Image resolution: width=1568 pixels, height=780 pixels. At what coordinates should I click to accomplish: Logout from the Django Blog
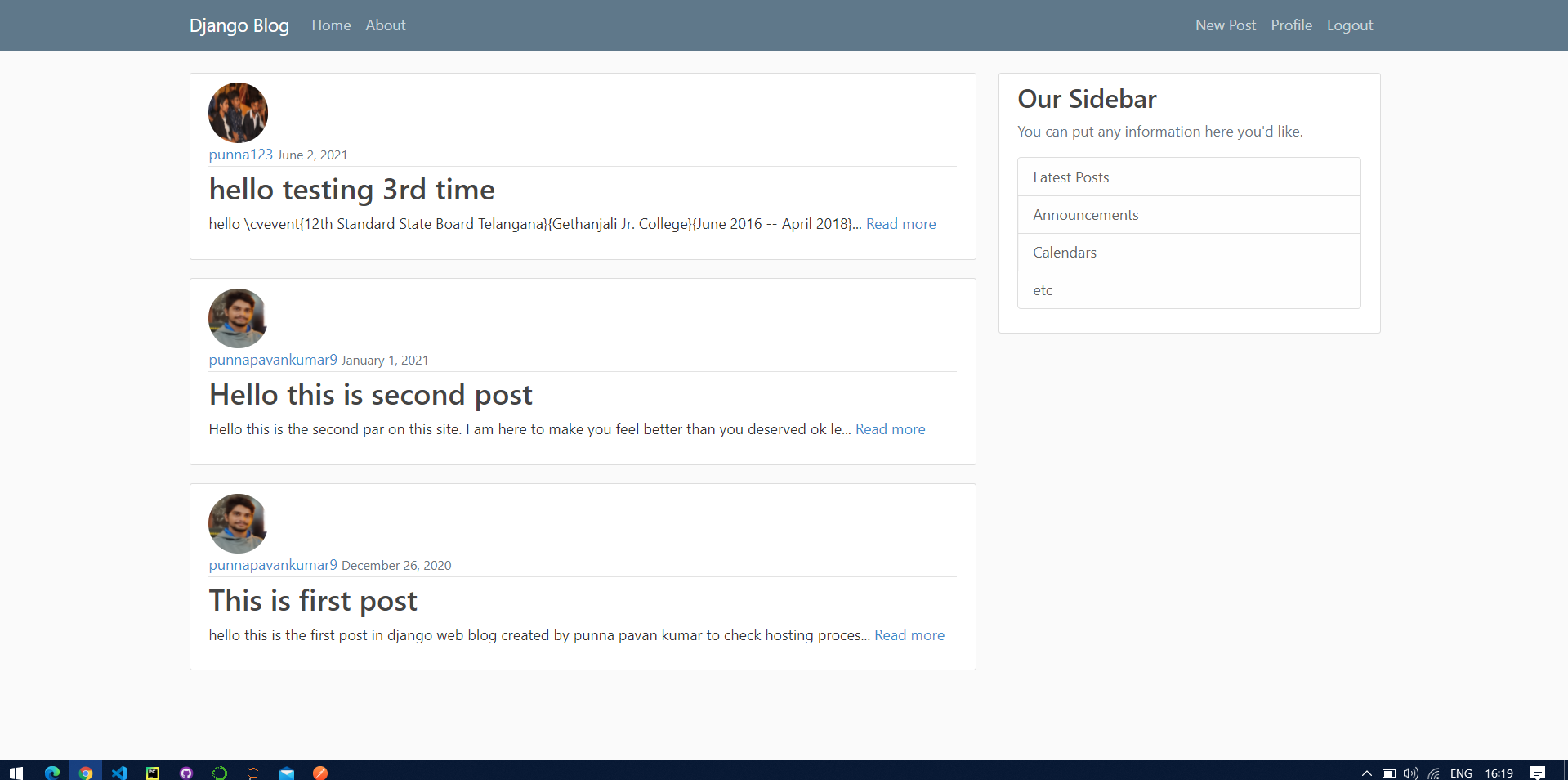(1349, 25)
